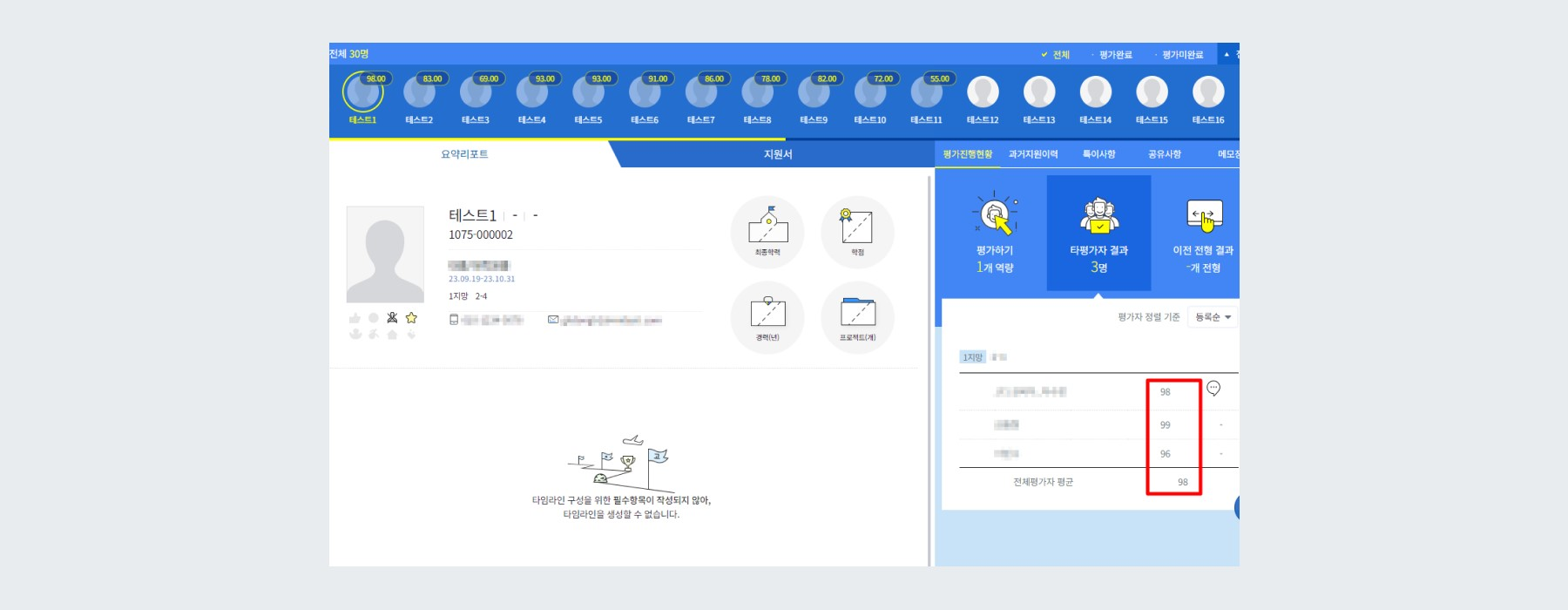Click the applicant profile photo

(x=385, y=254)
